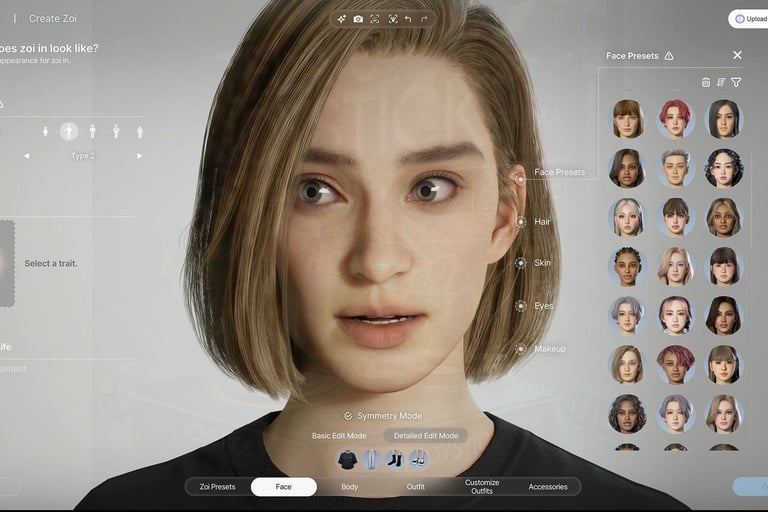The width and height of the screenshot is (768, 512).
Task: Choose the long black hair preset, top right
Action: [x=724, y=119]
